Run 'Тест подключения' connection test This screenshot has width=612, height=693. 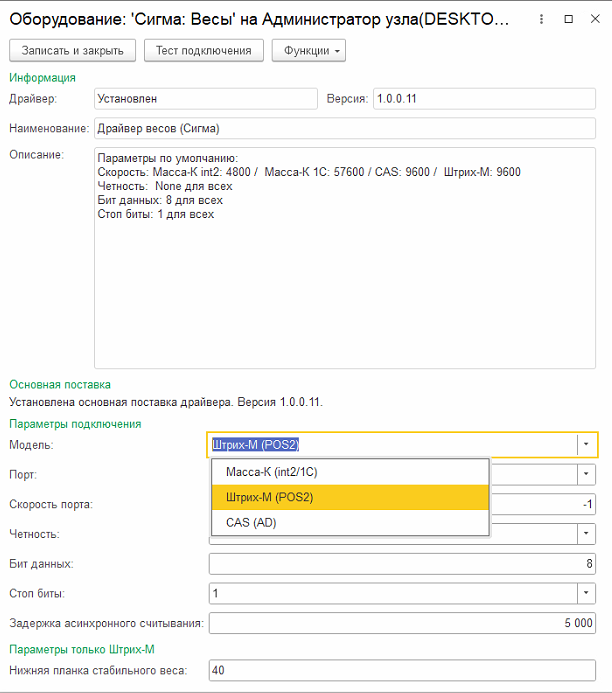[x=204, y=50]
